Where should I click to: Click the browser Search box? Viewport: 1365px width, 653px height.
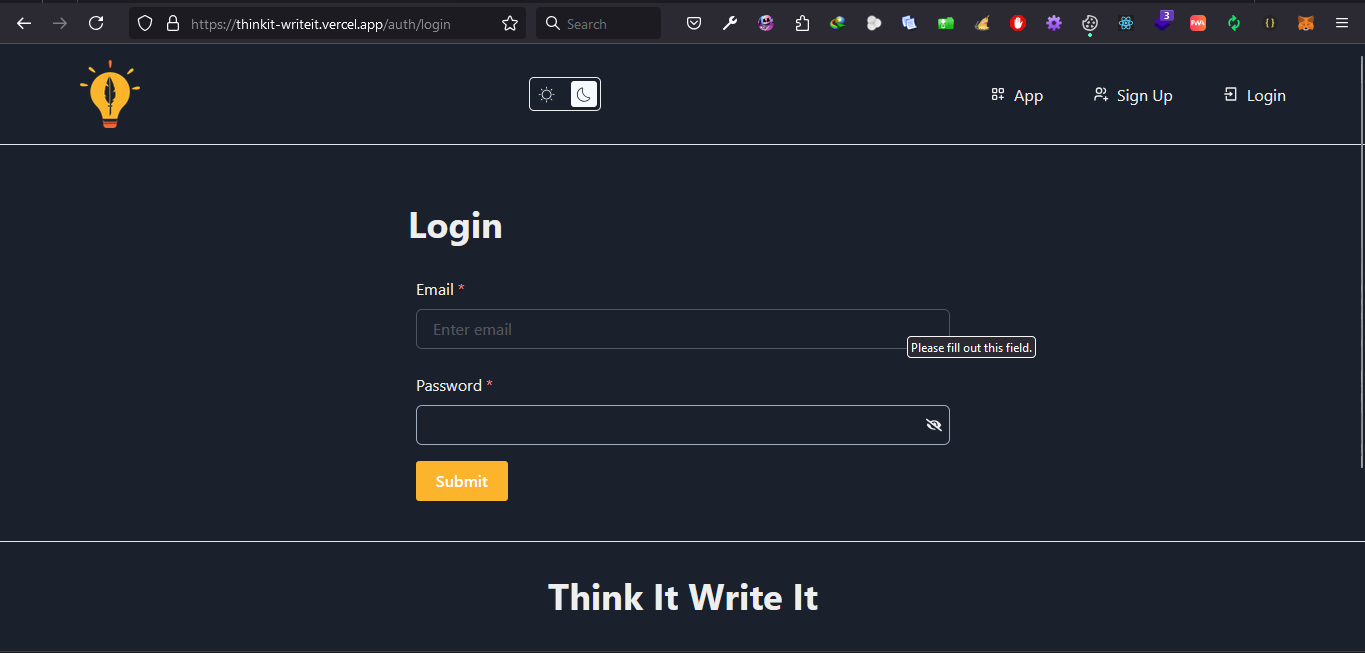click(x=598, y=23)
